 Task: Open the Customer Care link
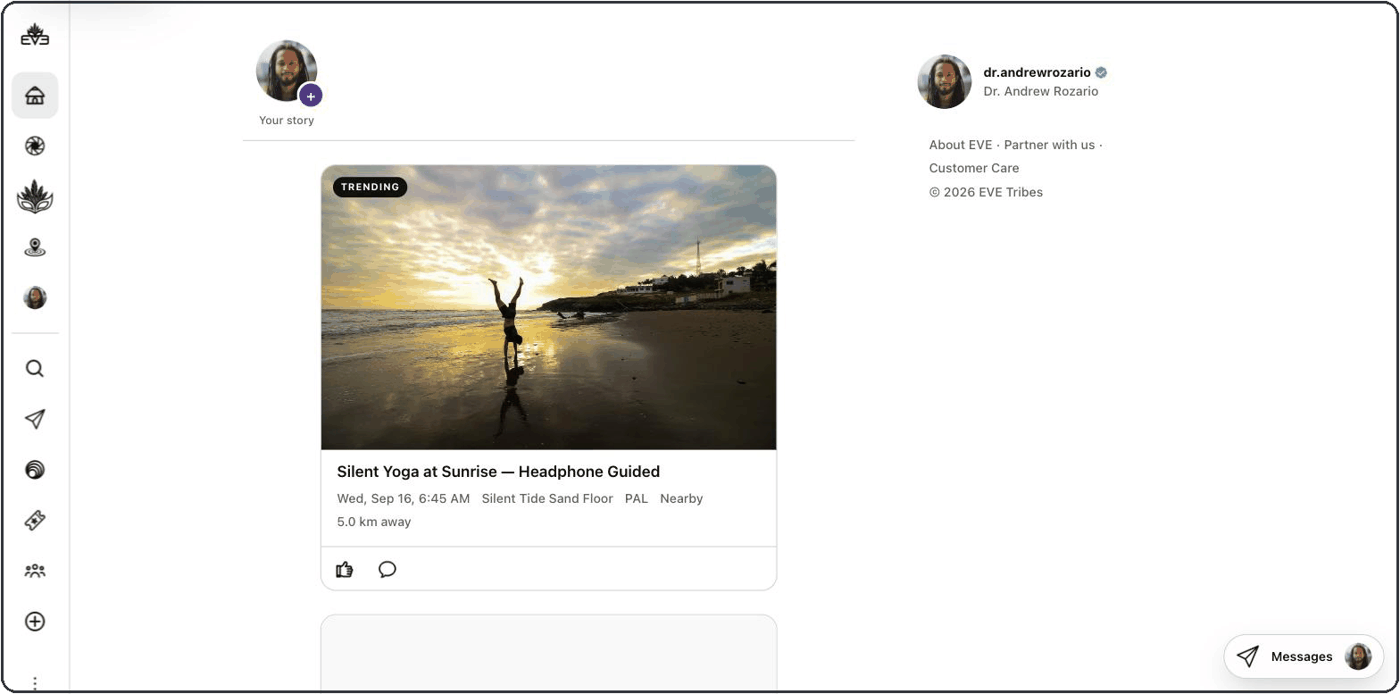(974, 168)
